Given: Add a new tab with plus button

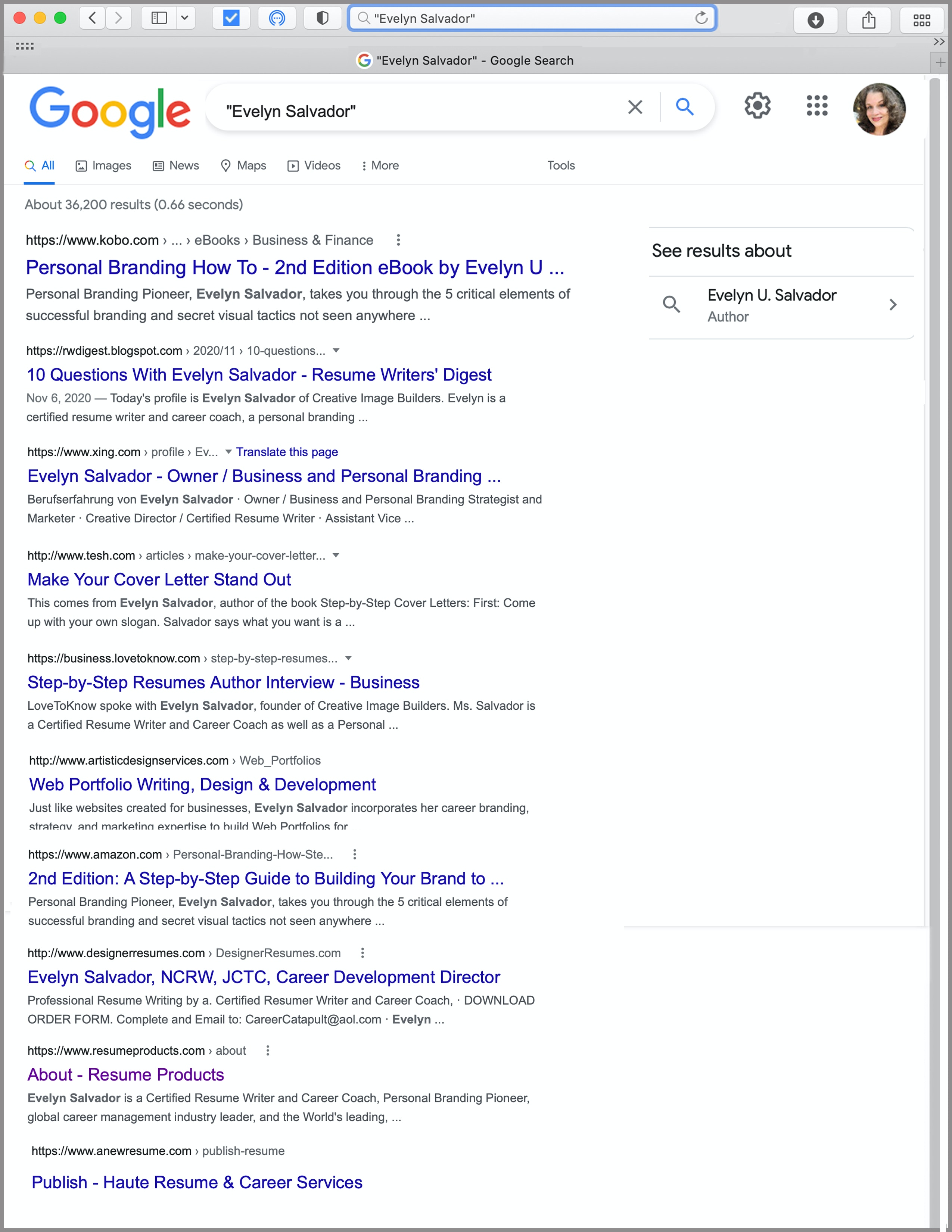Looking at the screenshot, I should click(940, 62).
